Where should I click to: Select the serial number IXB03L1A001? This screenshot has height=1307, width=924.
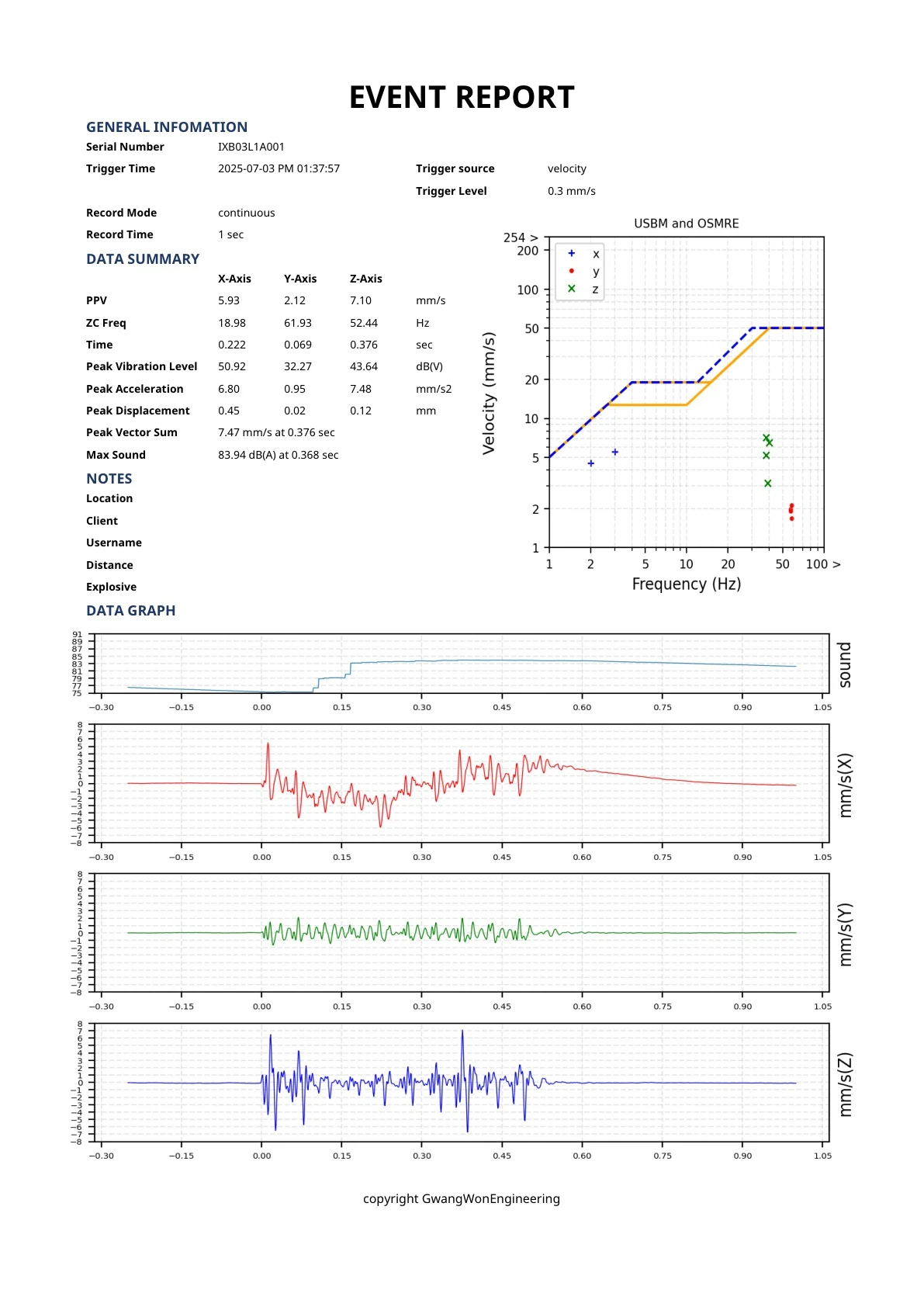coord(251,147)
